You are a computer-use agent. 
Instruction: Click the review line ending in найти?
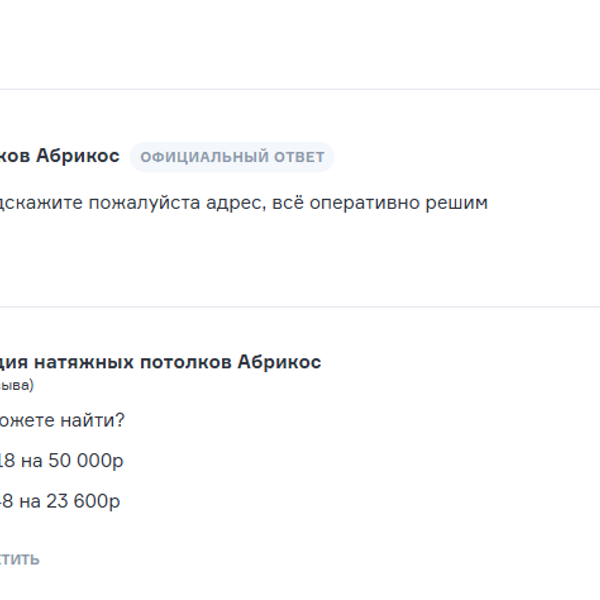(62, 421)
